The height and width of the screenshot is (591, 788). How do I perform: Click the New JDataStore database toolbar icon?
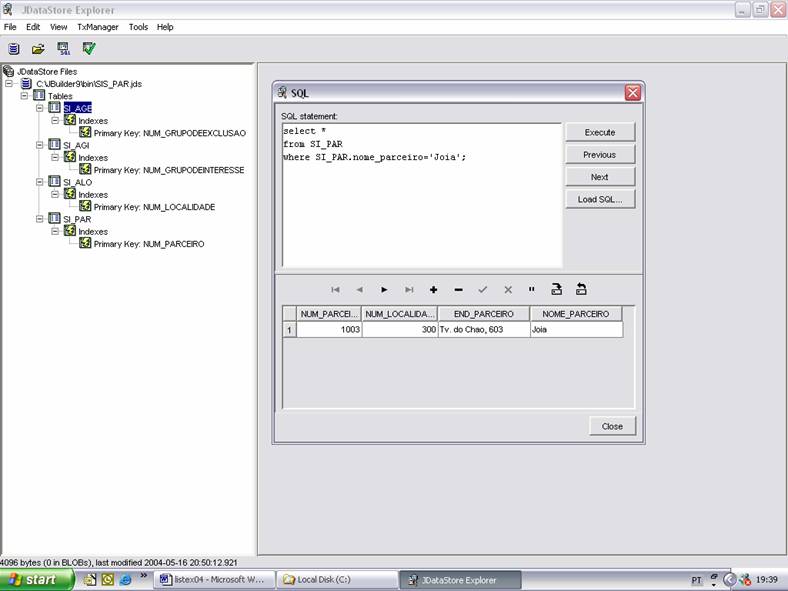pyautogui.click(x=14, y=48)
